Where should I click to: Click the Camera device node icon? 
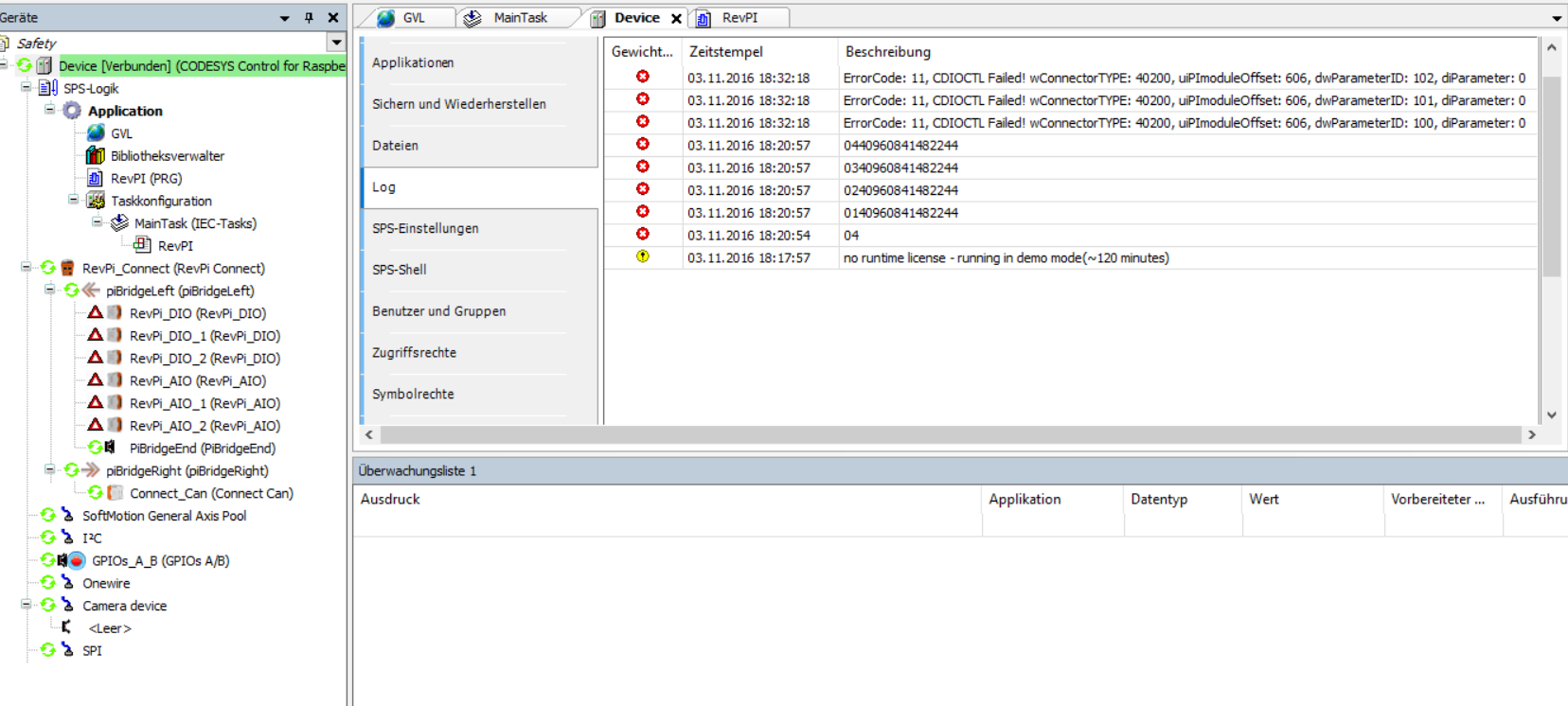[67, 605]
